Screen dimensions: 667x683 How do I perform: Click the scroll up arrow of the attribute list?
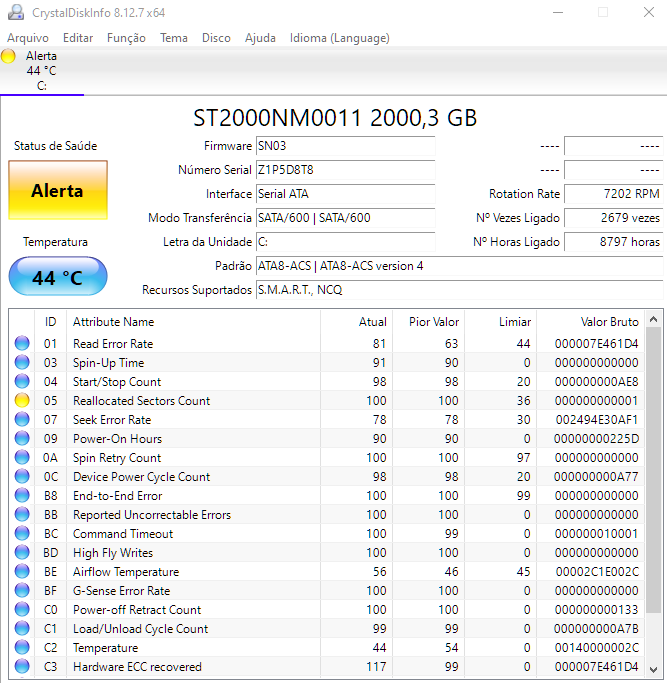(x=653, y=319)
